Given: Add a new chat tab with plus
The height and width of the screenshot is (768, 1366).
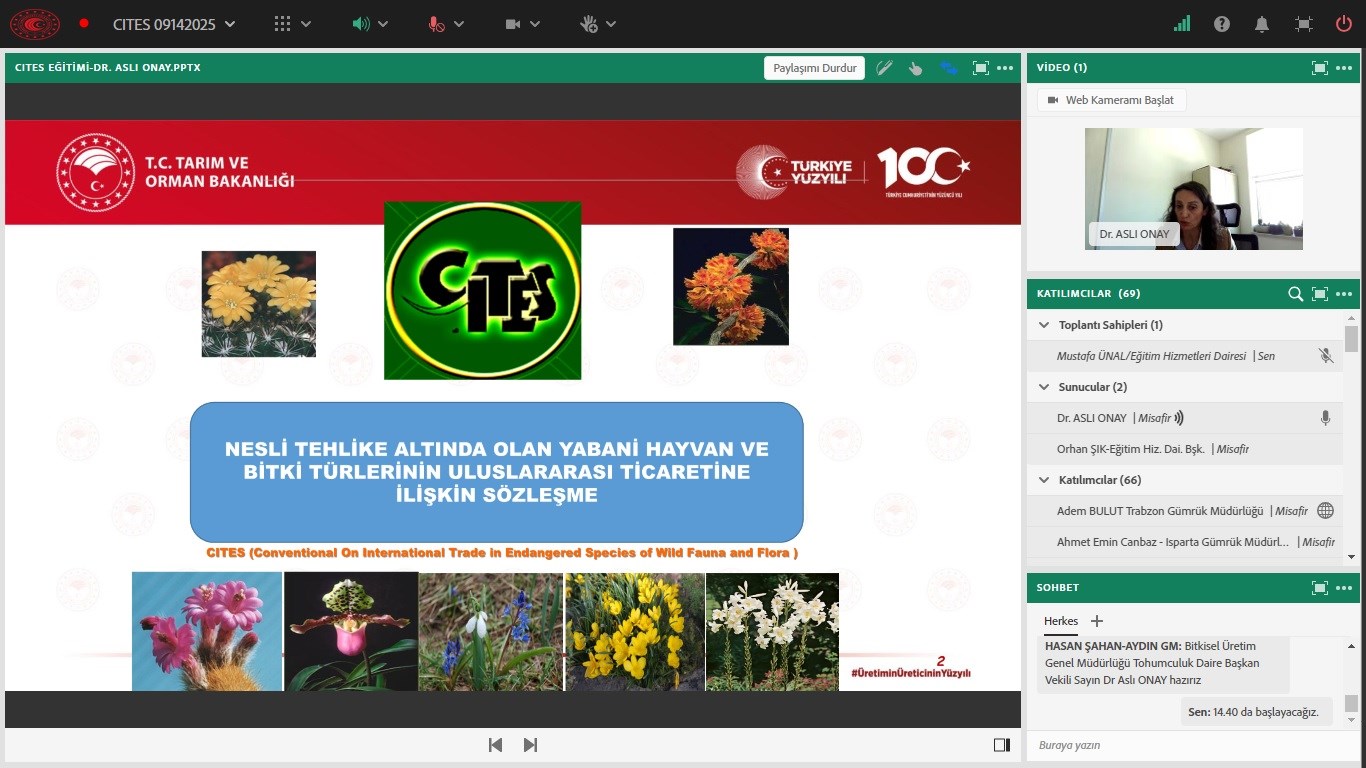Looking at the screenshot, I should point(1097,621).
